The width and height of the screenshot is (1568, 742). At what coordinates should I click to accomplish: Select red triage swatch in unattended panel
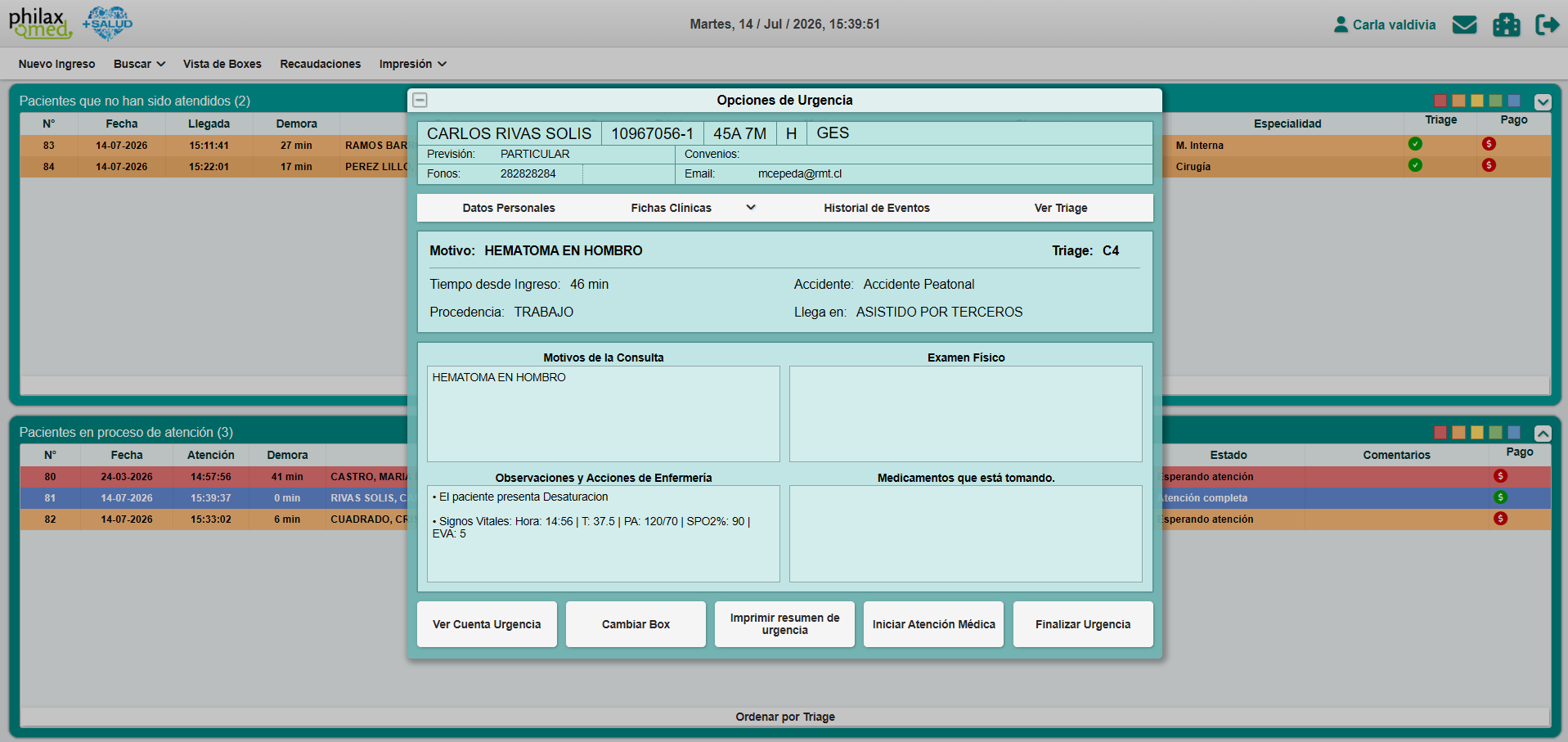[1440, 101]
